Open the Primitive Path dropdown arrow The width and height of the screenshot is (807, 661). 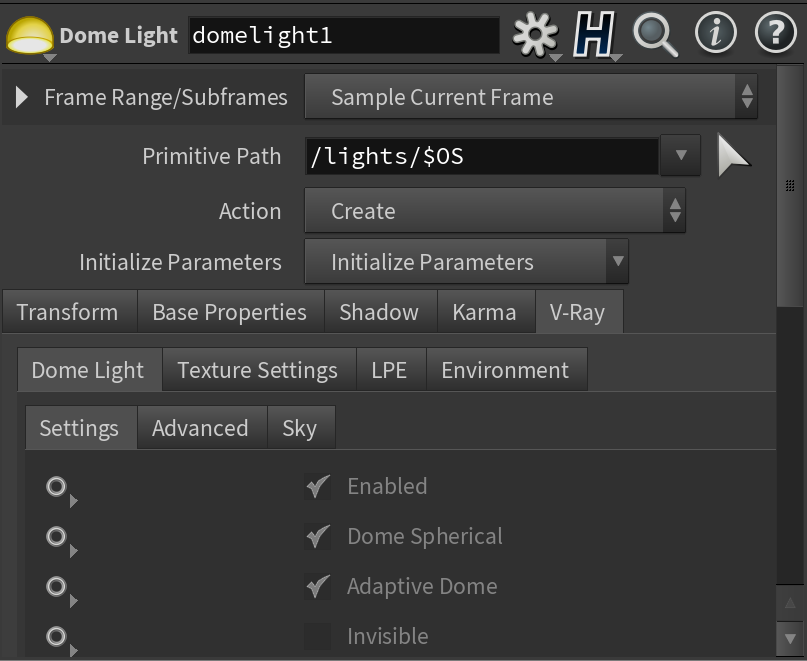(x=680, y=155)
